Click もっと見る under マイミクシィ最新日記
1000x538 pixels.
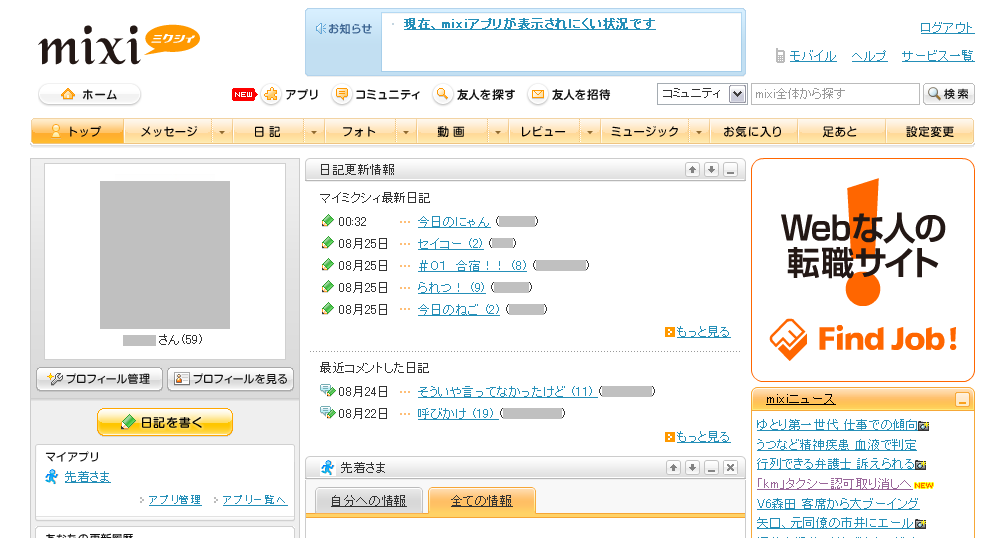pyautogui.click(x=703, y=331)
